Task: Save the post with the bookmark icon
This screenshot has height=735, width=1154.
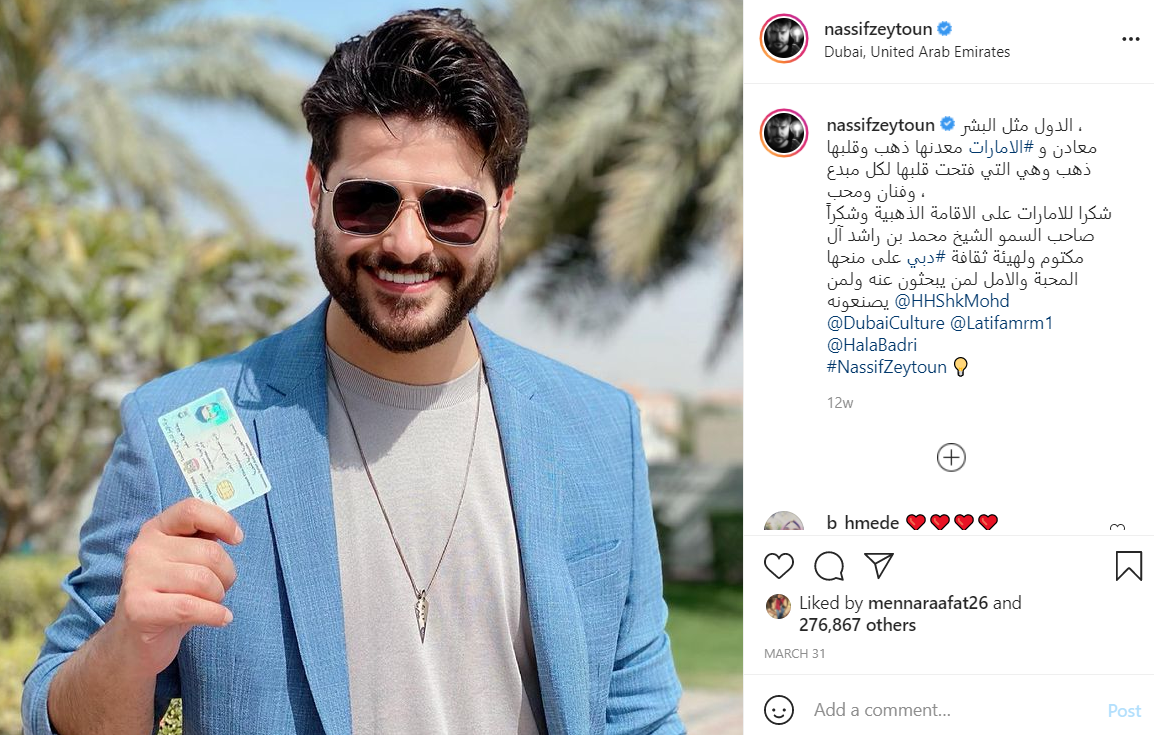Action: (x=1128, y=566)
